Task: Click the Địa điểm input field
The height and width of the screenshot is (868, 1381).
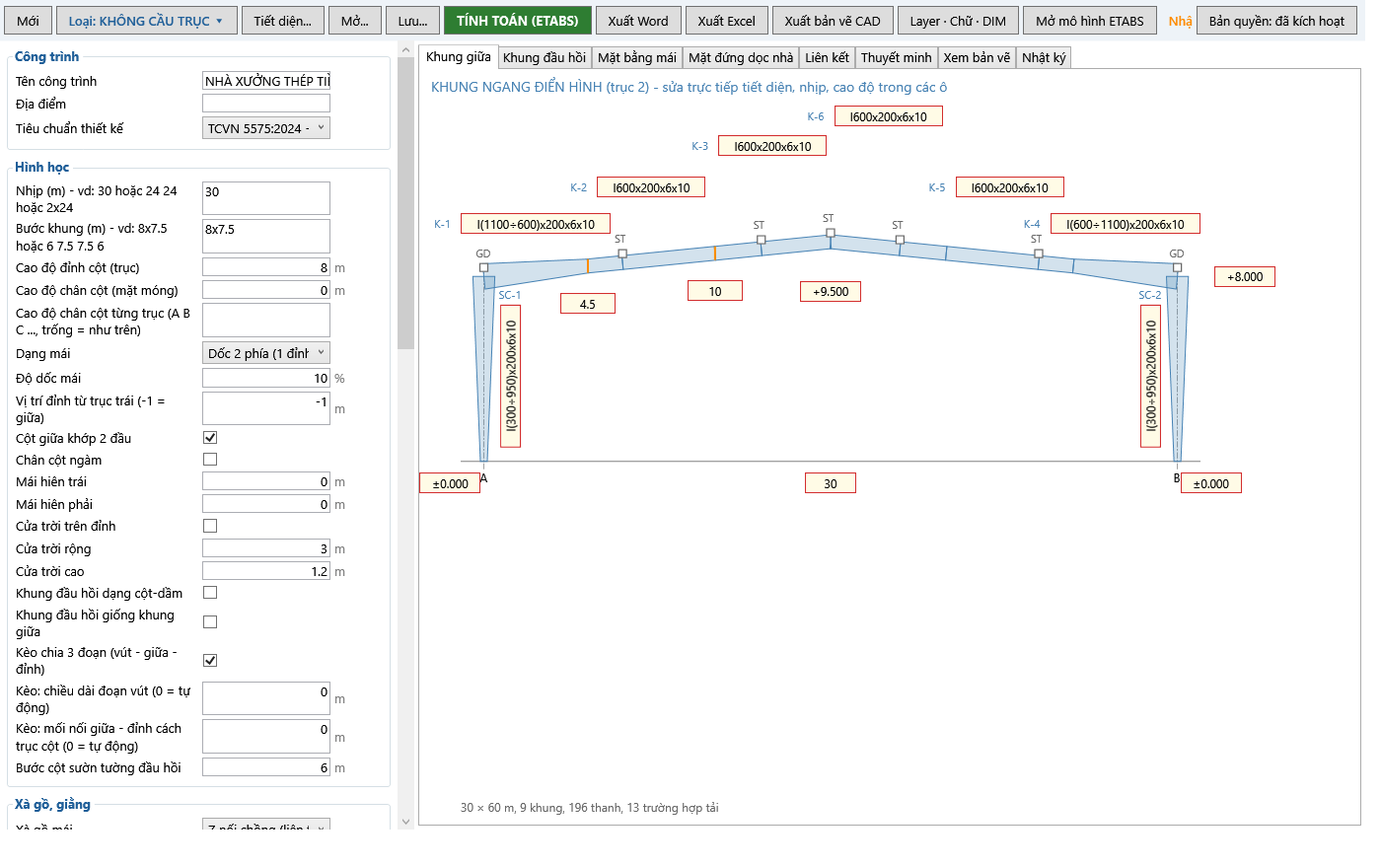Action: pyautogui.click(x=266, y=104)
